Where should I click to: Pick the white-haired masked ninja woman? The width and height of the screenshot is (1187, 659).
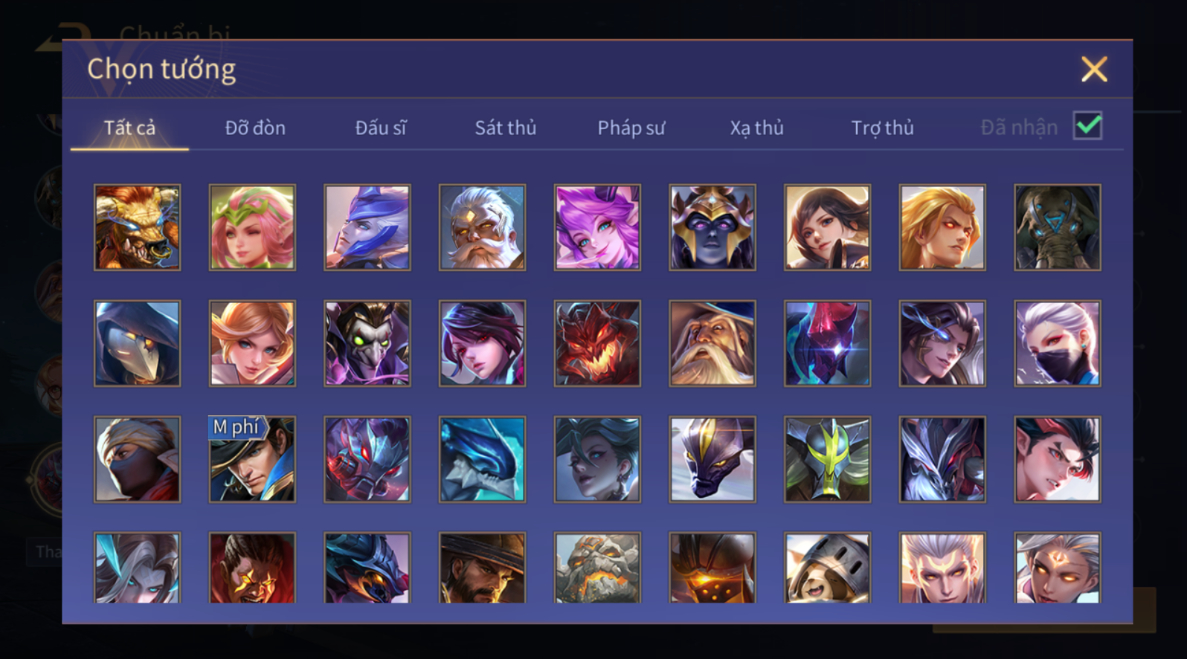(1058, 343)
